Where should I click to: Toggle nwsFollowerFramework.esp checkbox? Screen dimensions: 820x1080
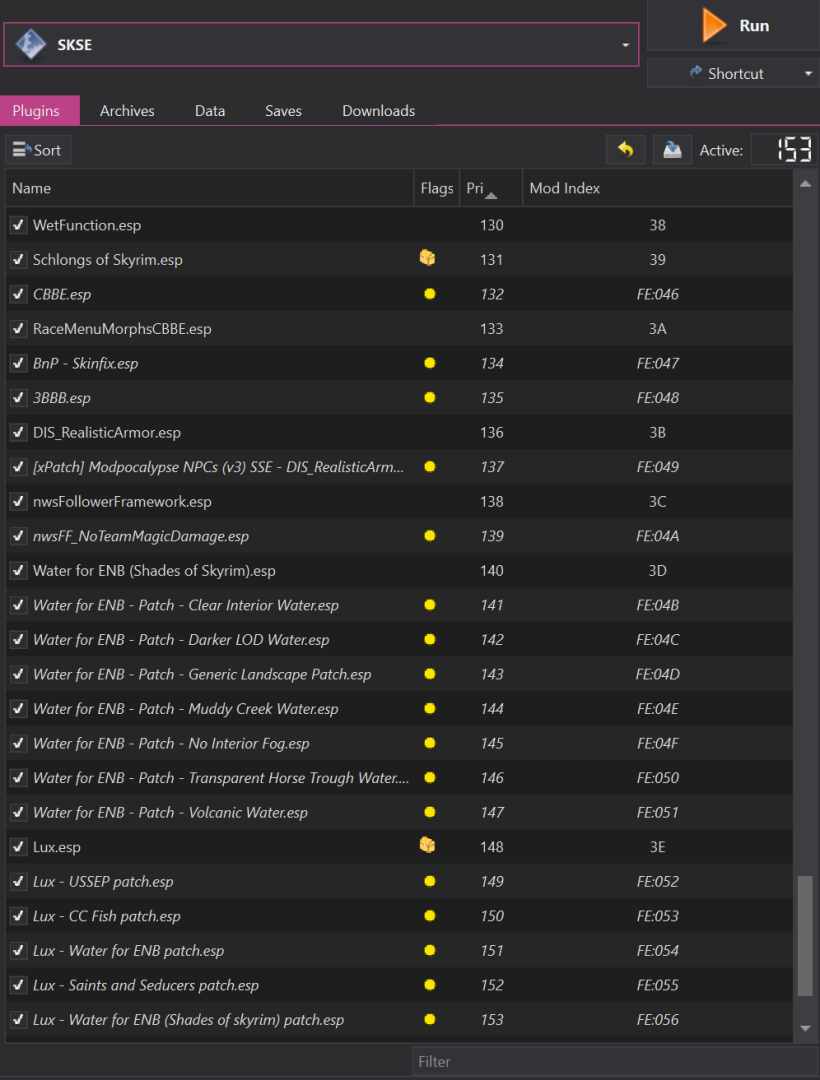coord(19,501)
